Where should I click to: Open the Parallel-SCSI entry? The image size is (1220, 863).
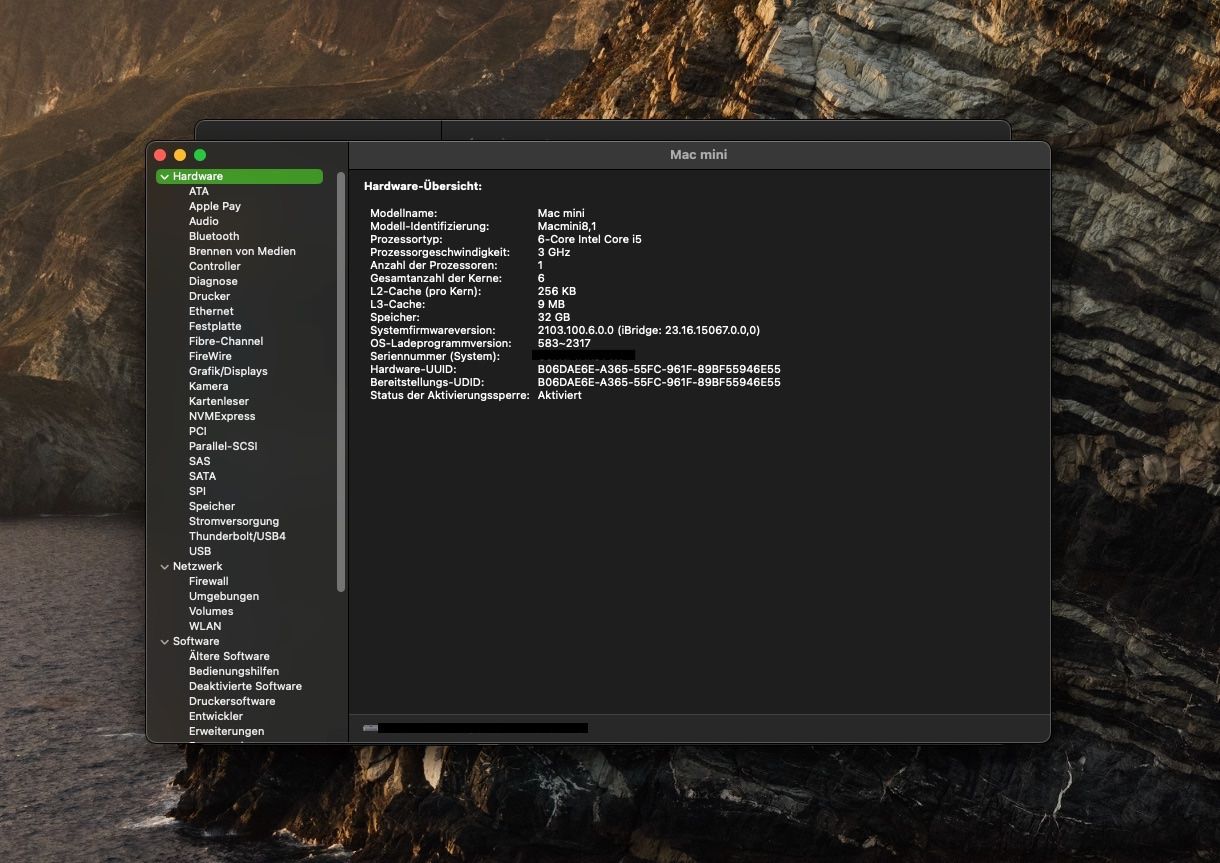pyautogui.click(x=223, y=446)
